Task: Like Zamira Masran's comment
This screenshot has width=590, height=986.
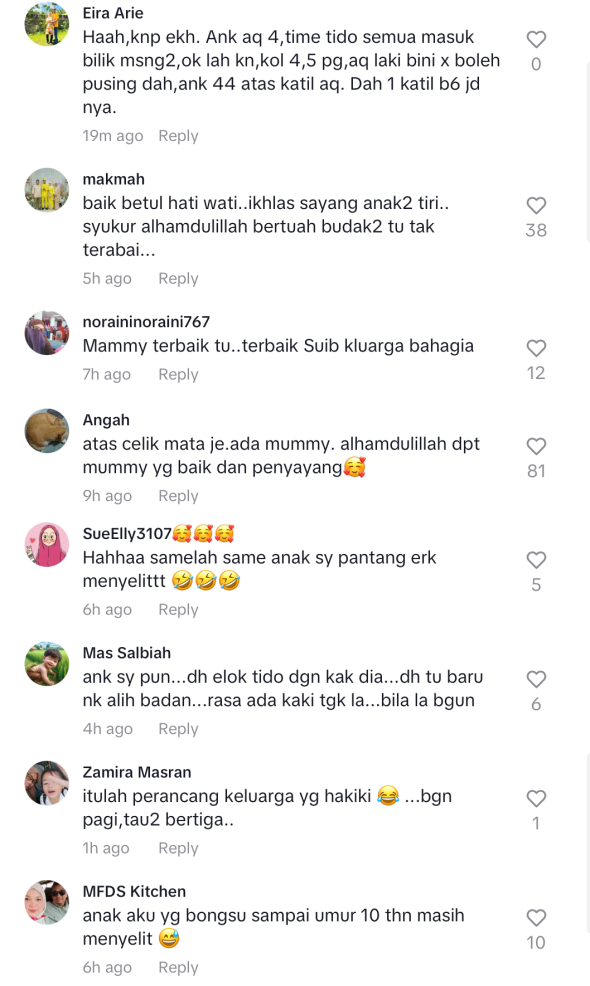Action: point(536,799)
